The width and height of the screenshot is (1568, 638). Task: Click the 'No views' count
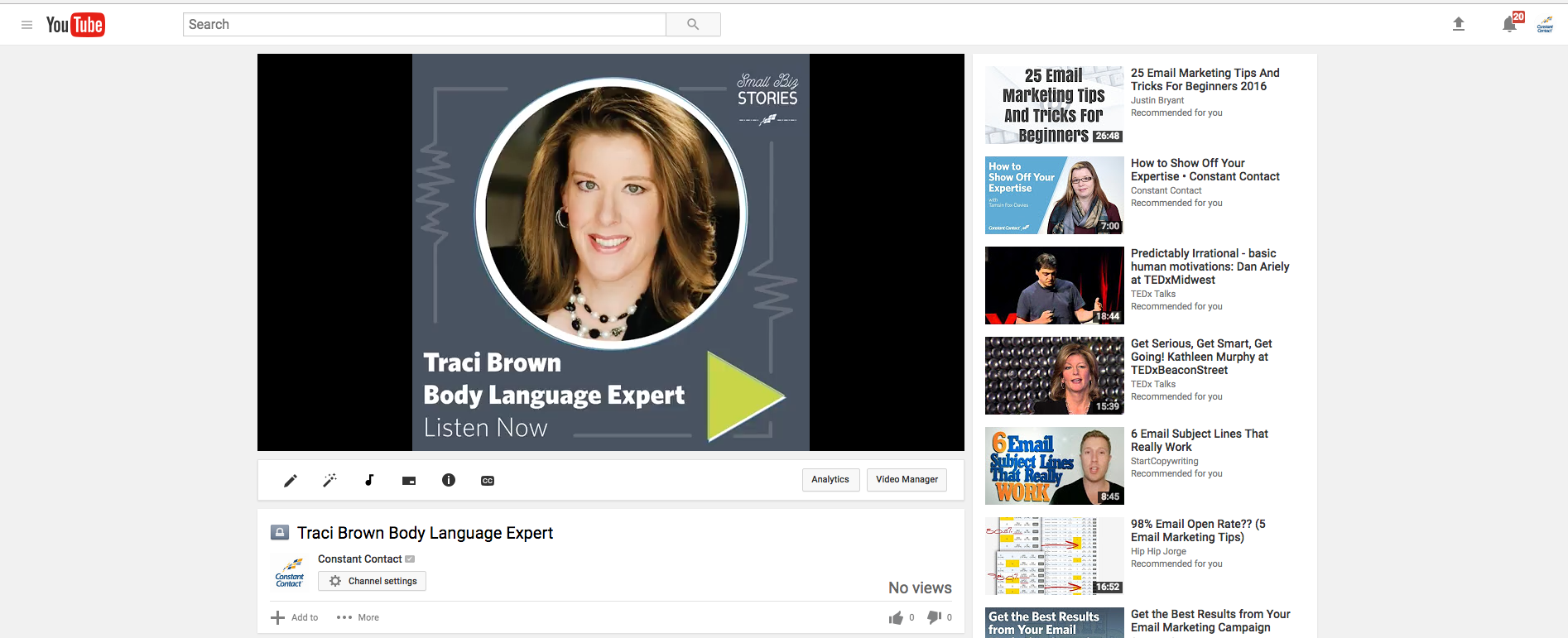[920, 588]
